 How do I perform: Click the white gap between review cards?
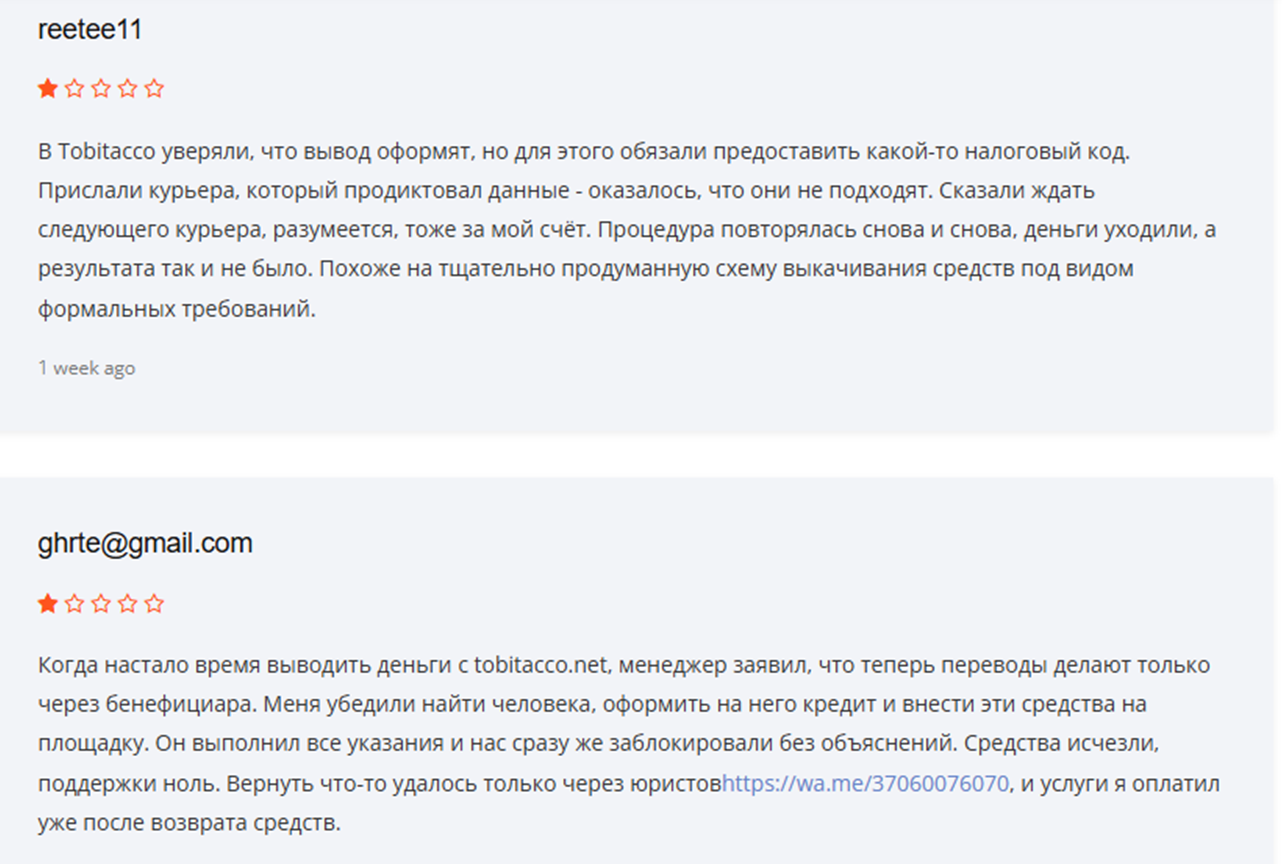click(640, 456)
